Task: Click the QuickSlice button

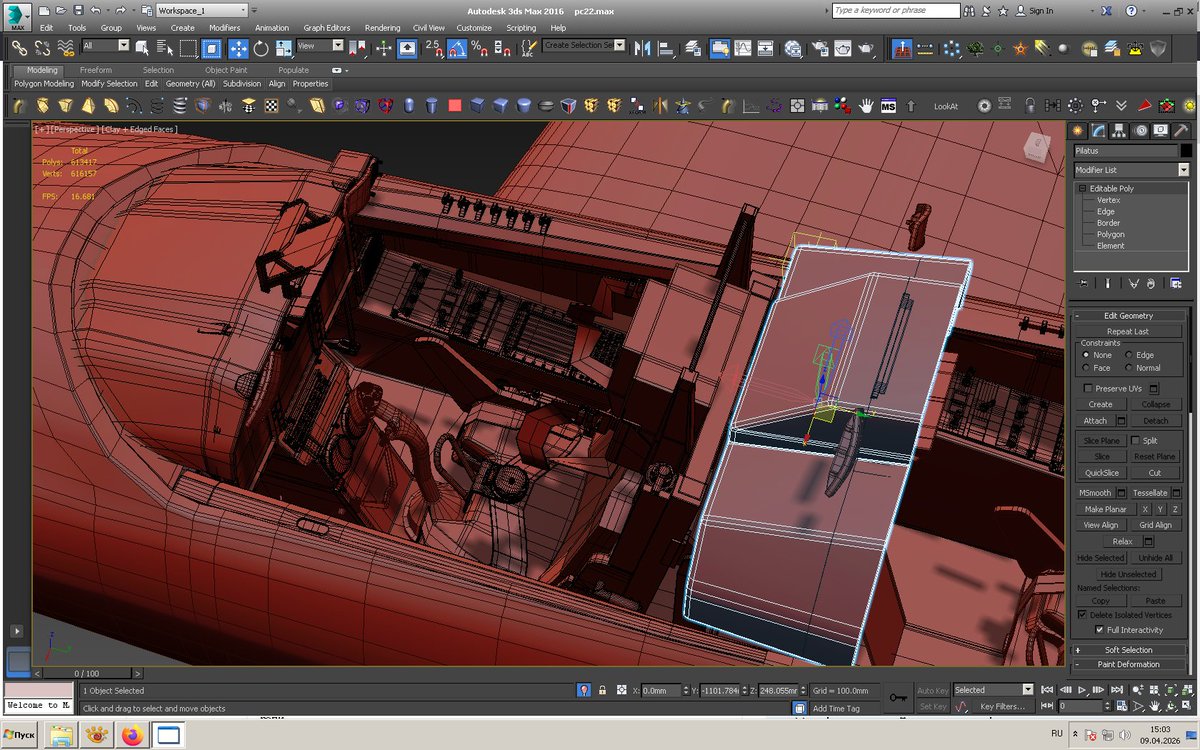Action: pyautogui.click(x=1101, y=473)
